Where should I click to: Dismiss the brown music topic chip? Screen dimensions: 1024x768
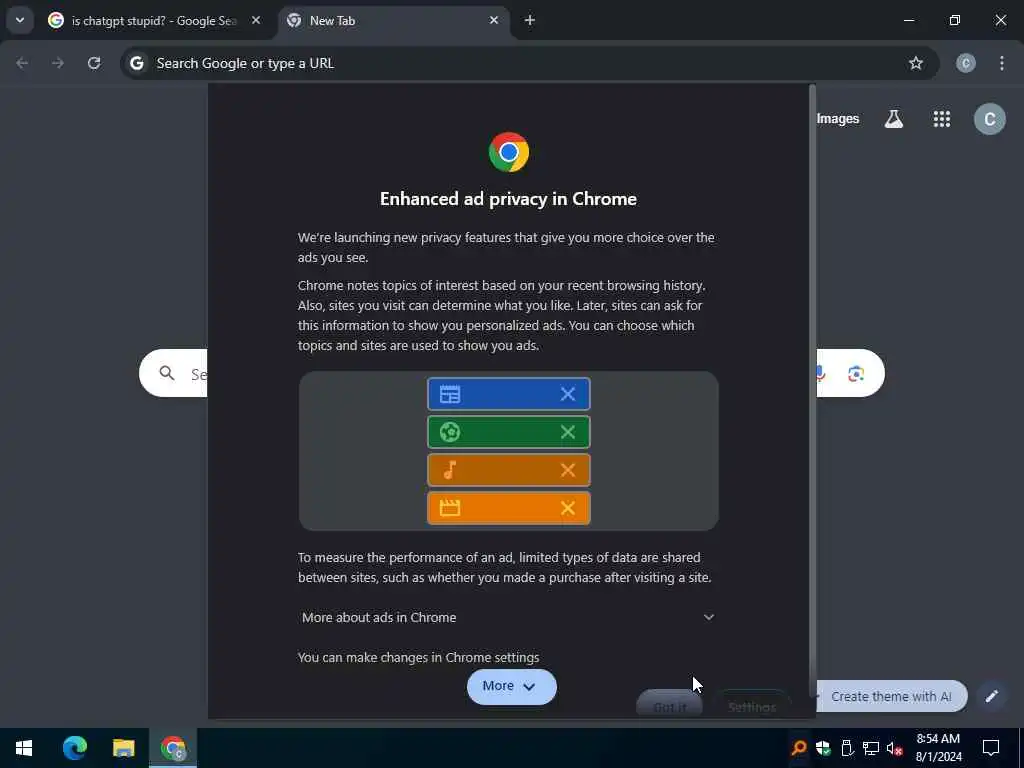point(568,470)
